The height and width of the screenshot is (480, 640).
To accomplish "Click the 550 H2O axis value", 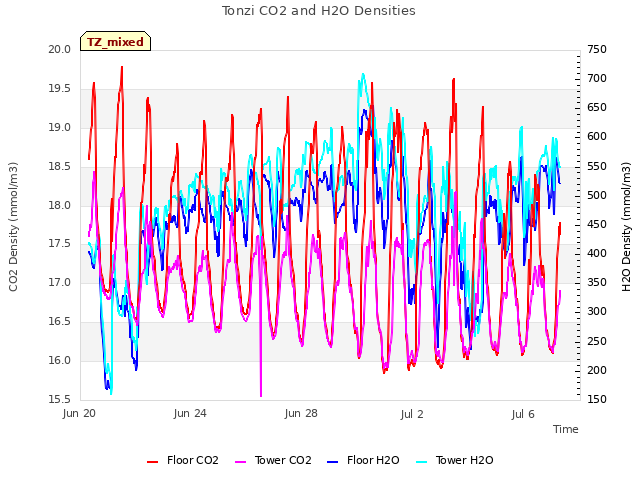I will click(597, 167).
